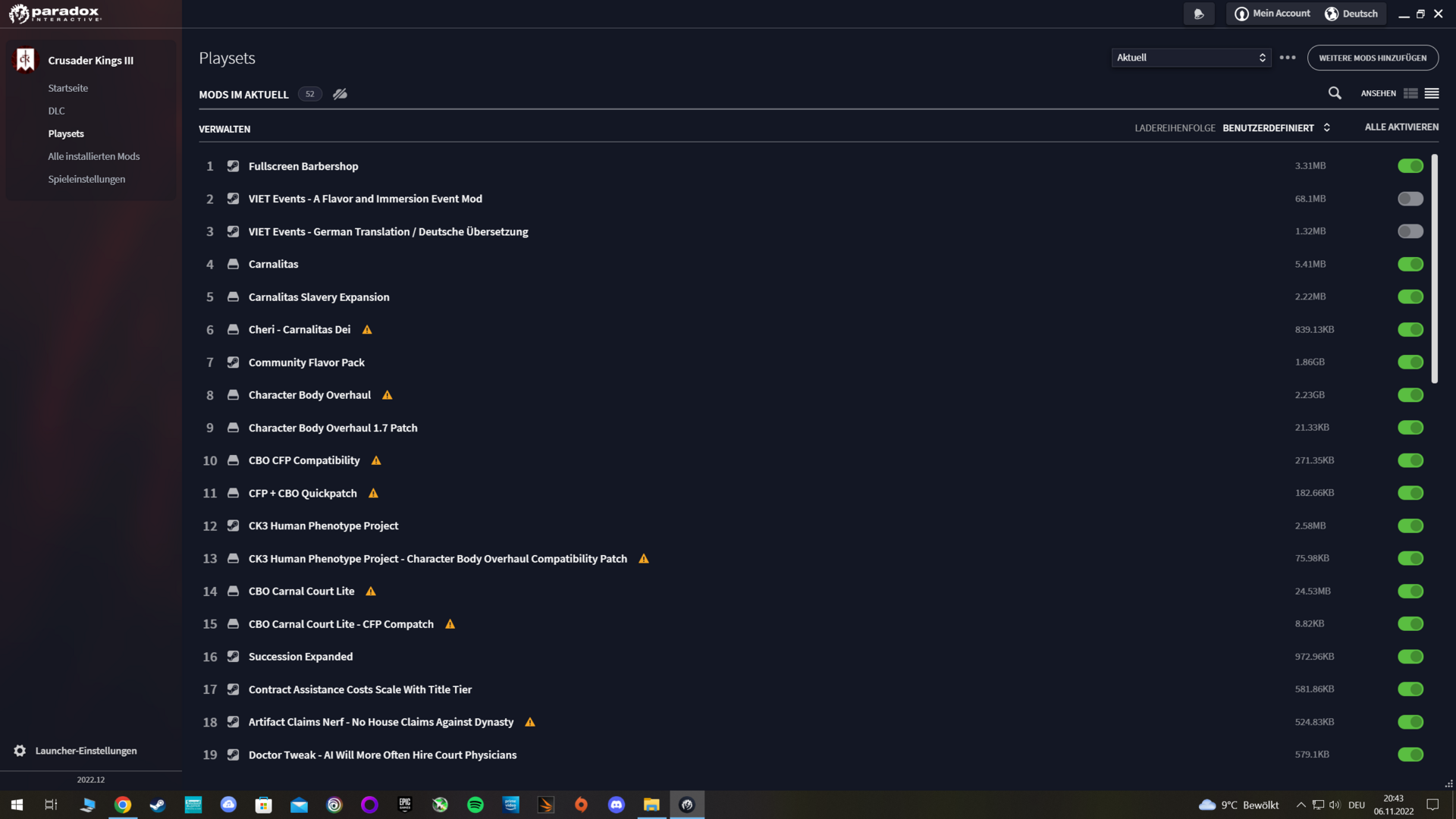Click the Launcher-Einstellungen gear icon
The width and height of the screenshot is (1456, 819).
point(20,751)
